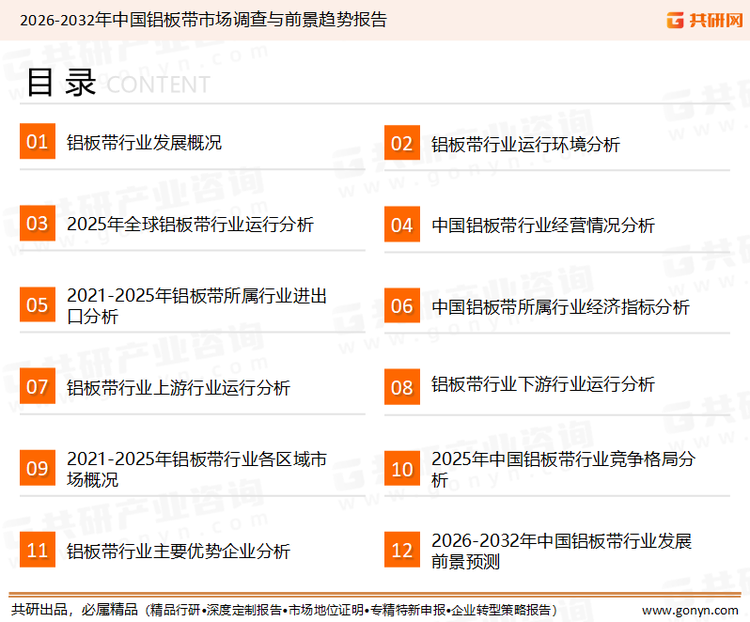750x622 pixels.
Task: Click the orange 08 number box
Action: click(402, 387)
